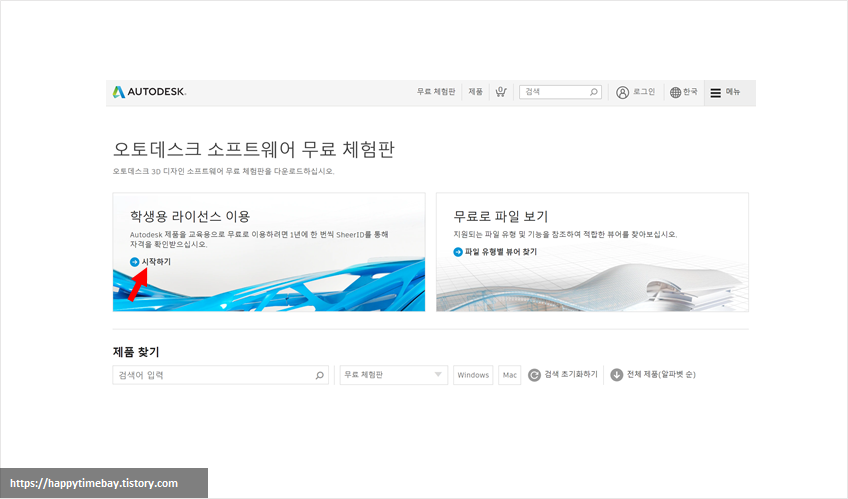
Task: Open the hamburger 메뉴 icon
Action: [x=716, y=93]
